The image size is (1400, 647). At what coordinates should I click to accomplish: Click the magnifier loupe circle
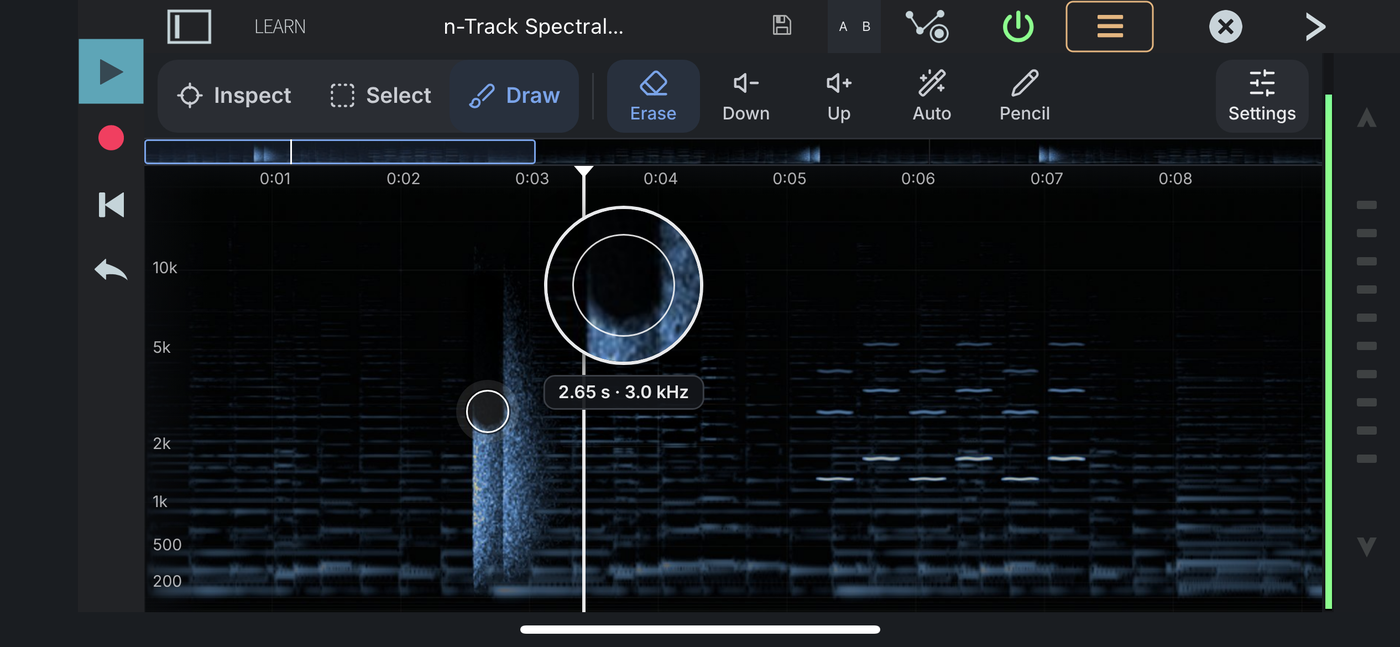click(623, 286)
